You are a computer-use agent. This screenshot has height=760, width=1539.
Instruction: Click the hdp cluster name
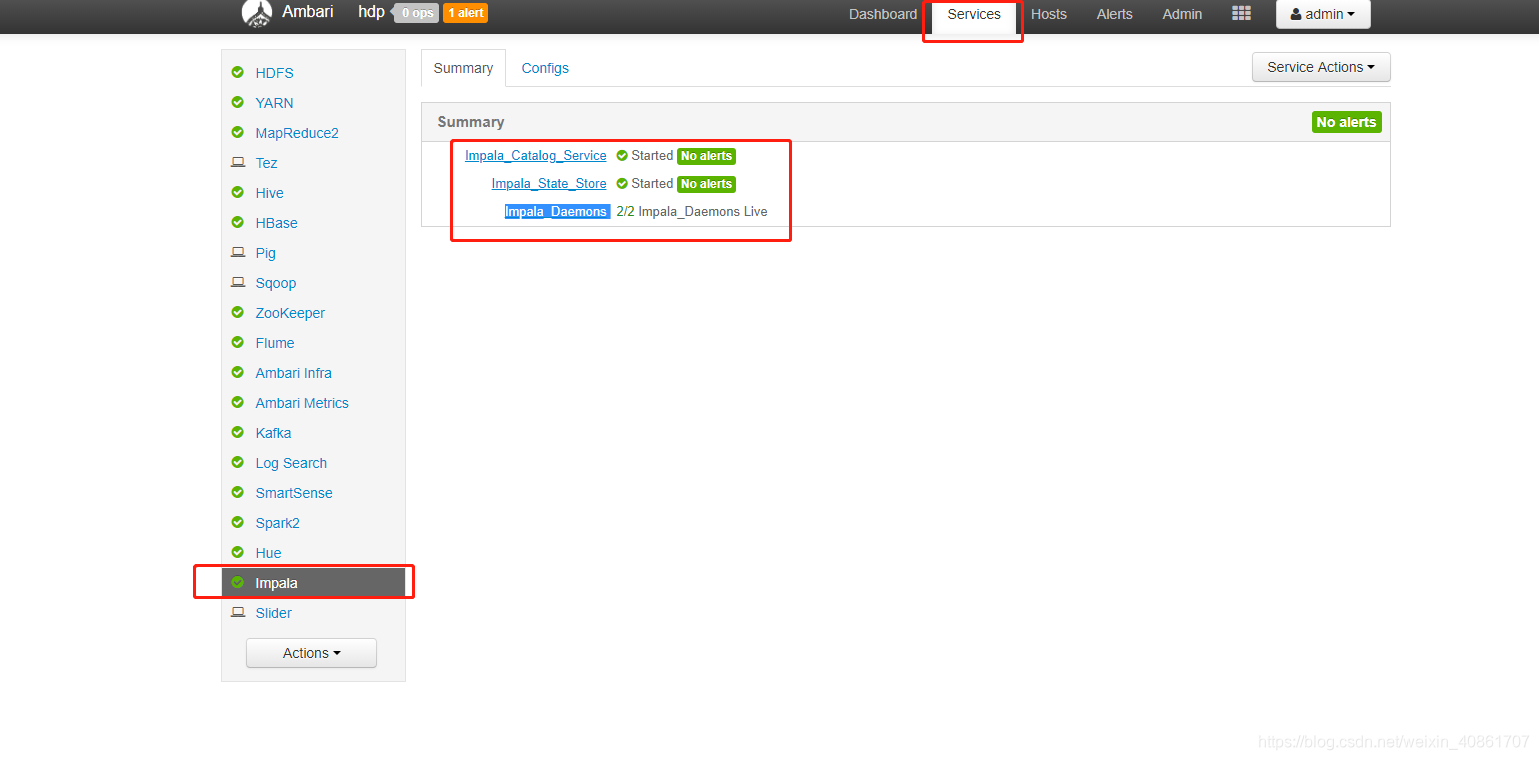371,12
